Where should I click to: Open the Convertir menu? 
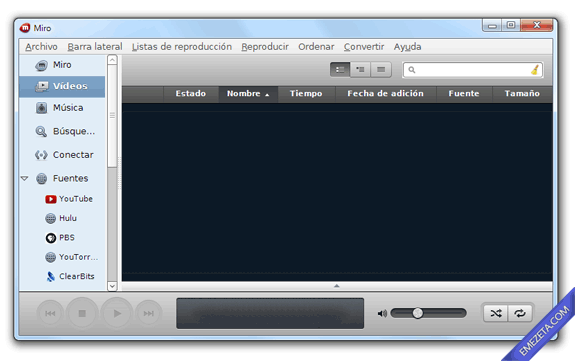click(x=364, y=47)
